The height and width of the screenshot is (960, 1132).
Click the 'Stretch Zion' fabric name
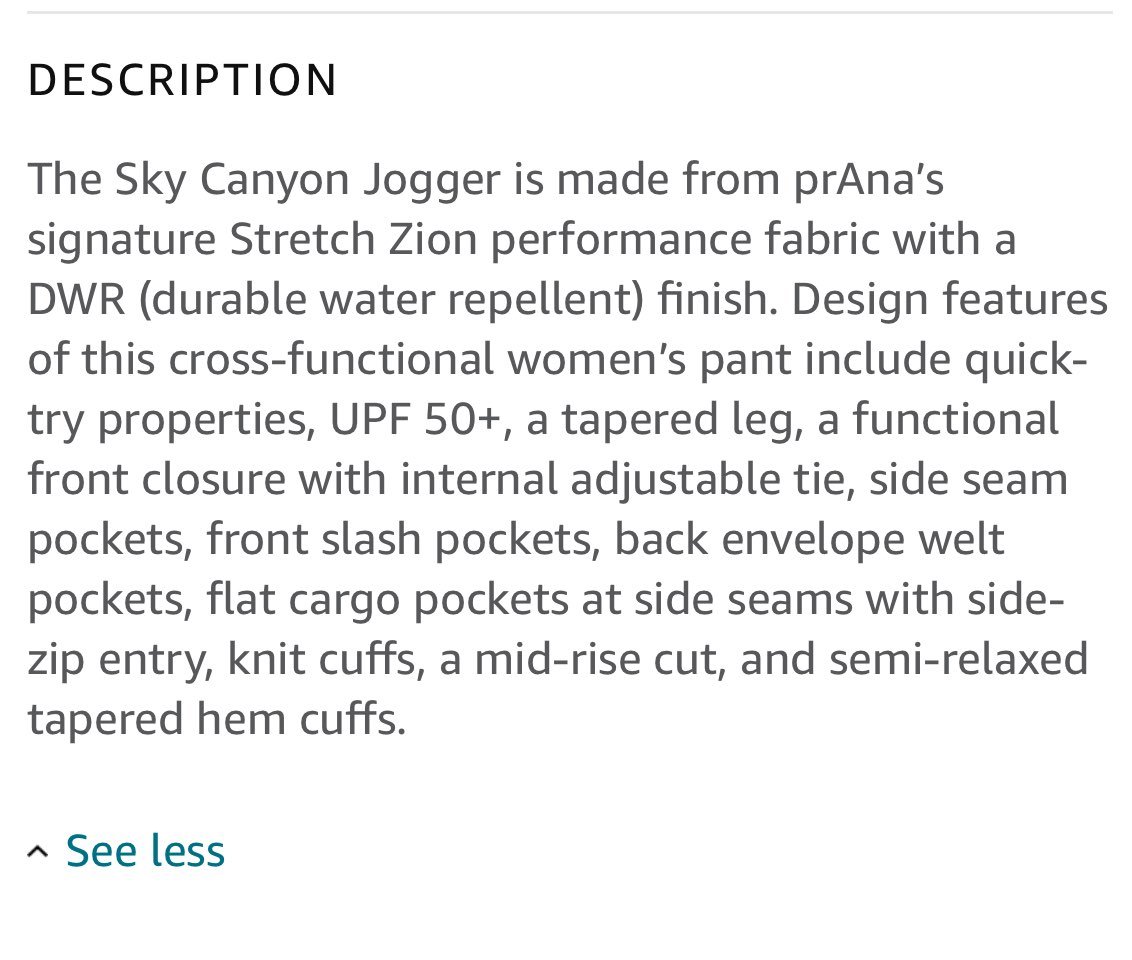point(354,240)
